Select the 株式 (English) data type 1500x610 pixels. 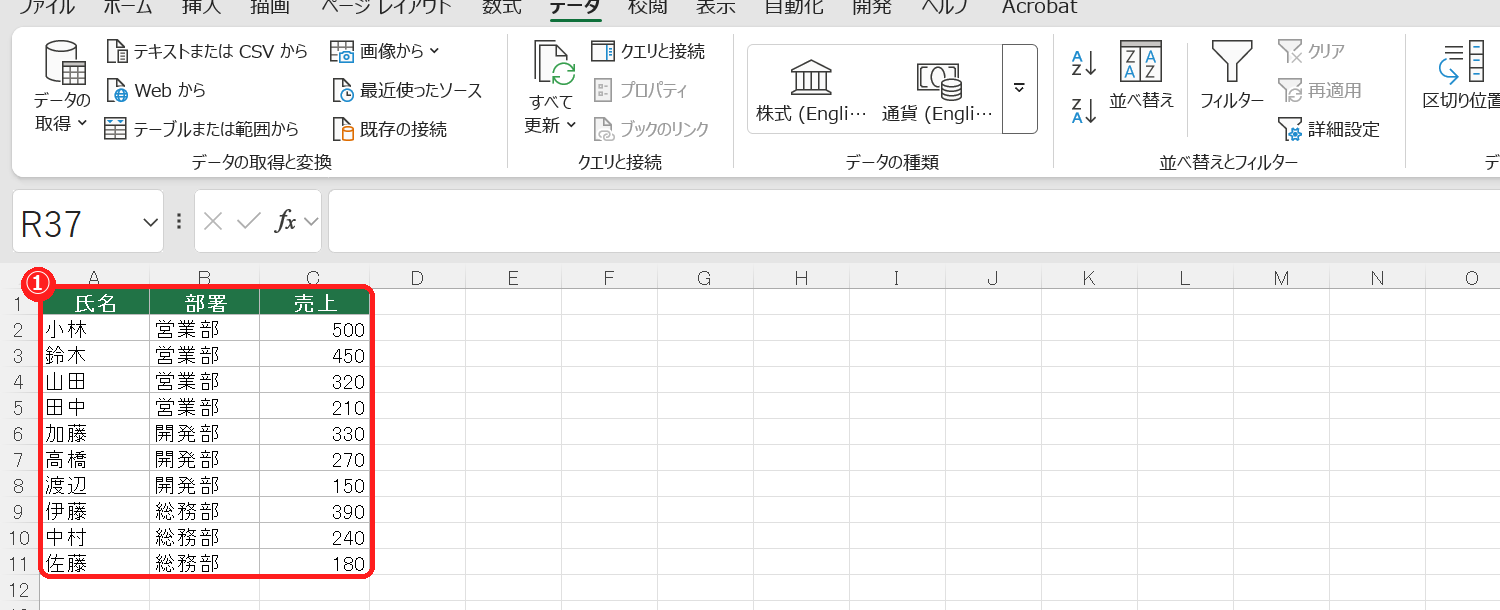(812, 90)
